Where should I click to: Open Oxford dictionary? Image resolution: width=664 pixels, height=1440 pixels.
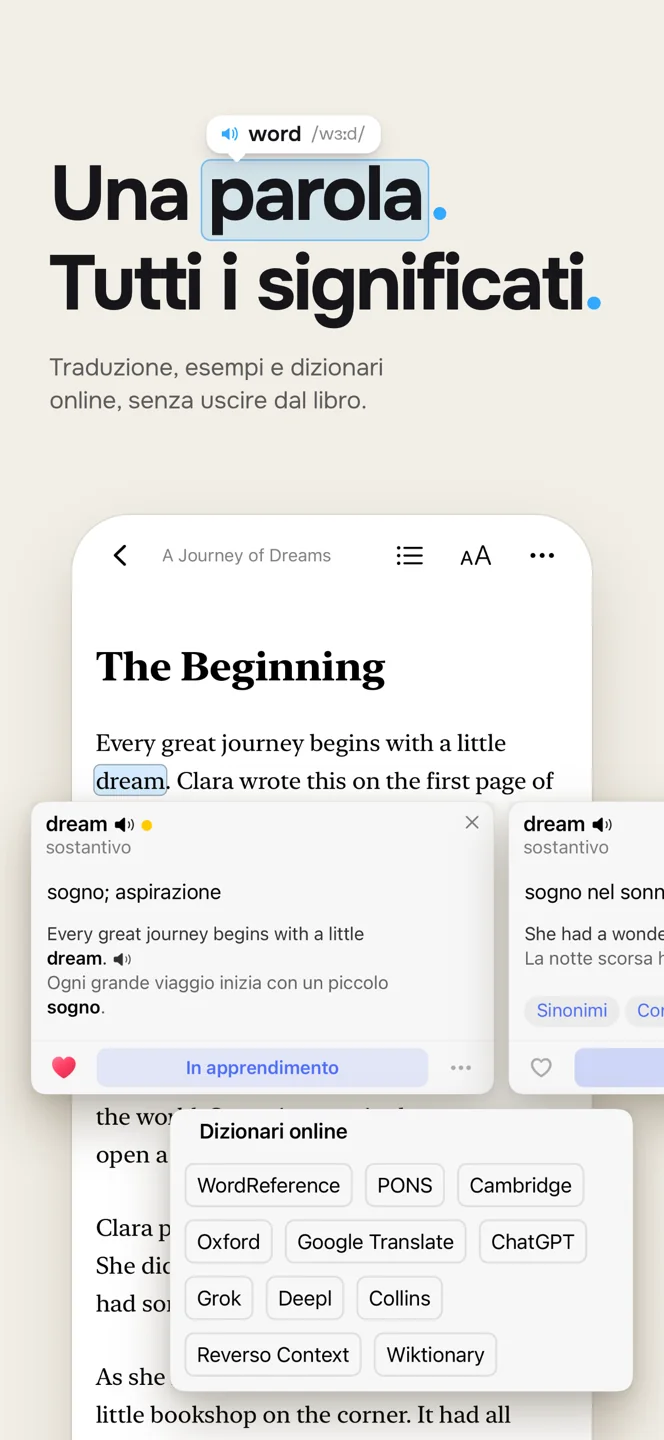pos(228,1242)
